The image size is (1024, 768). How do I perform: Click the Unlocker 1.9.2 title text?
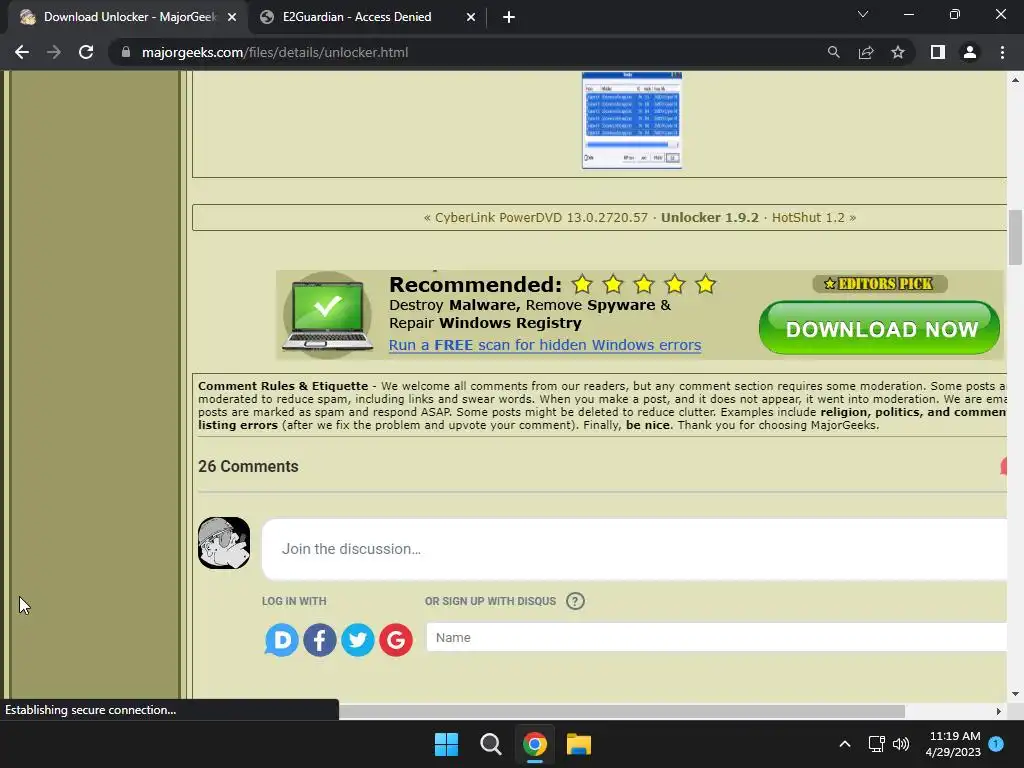(710, 217)
